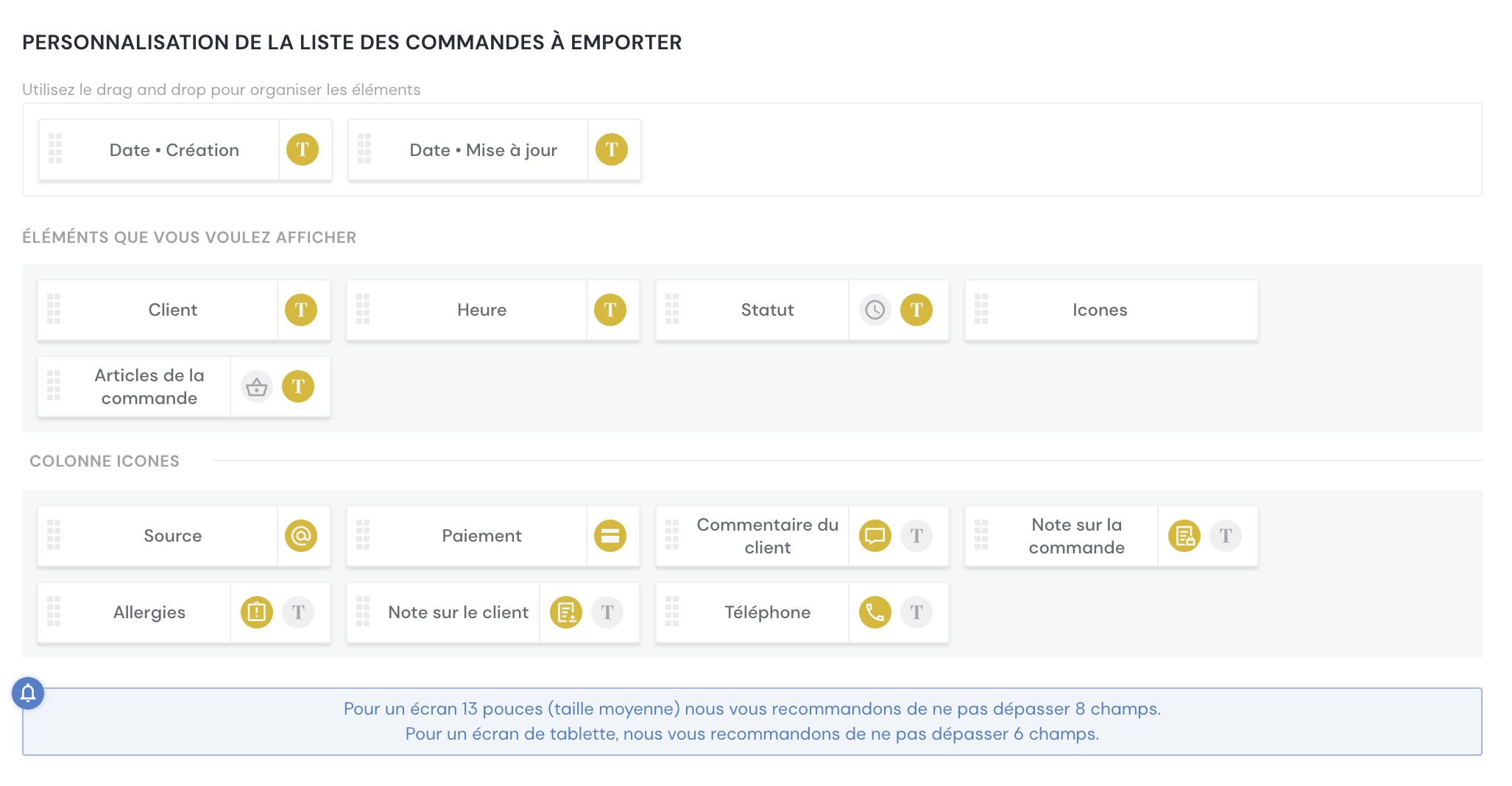This screenshot has height=786, width=1512.
Task: Click the warning icon on Allergies
Action: coord(255,612)
